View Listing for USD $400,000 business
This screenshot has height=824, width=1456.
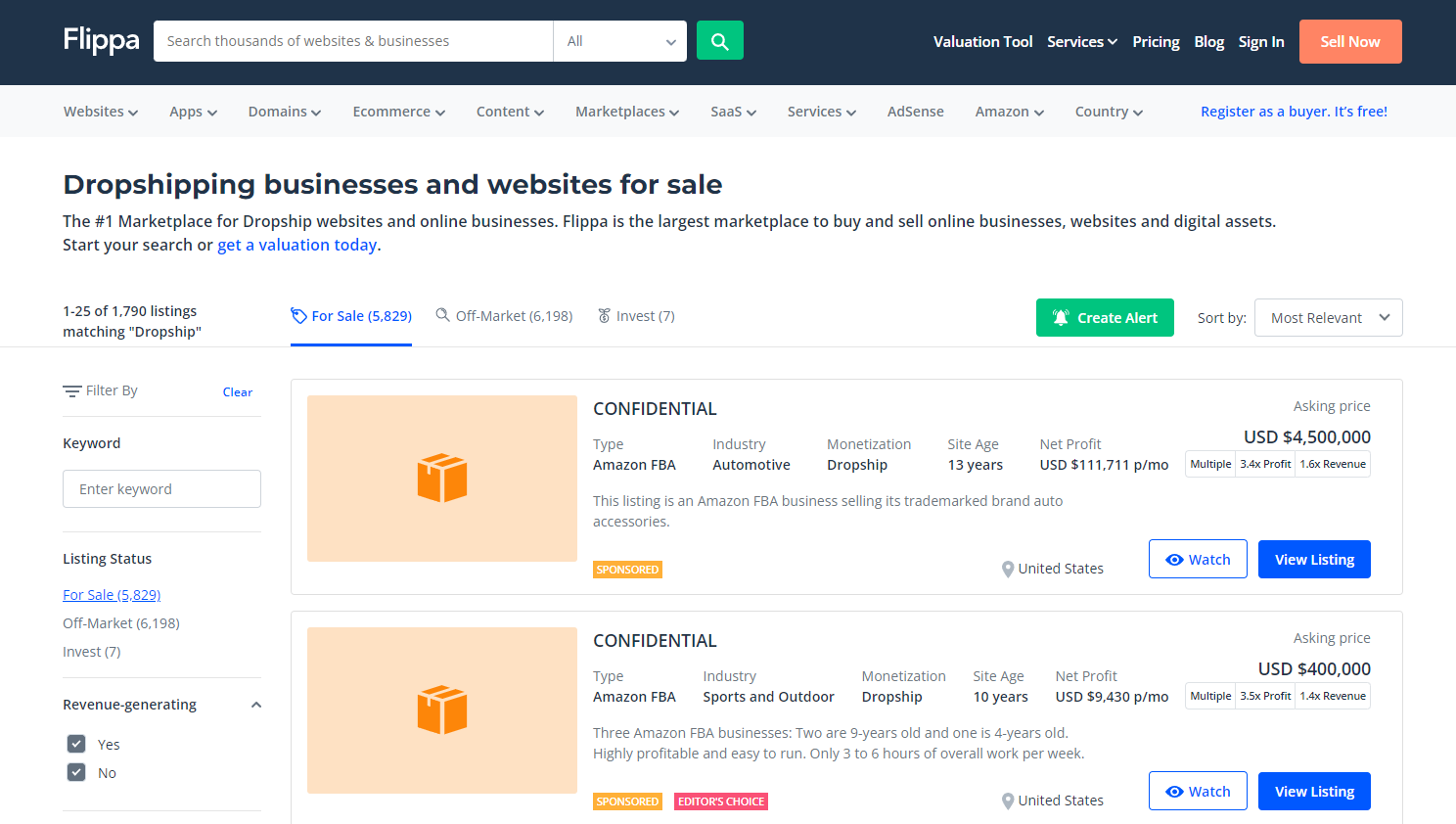coord(1314,791)
